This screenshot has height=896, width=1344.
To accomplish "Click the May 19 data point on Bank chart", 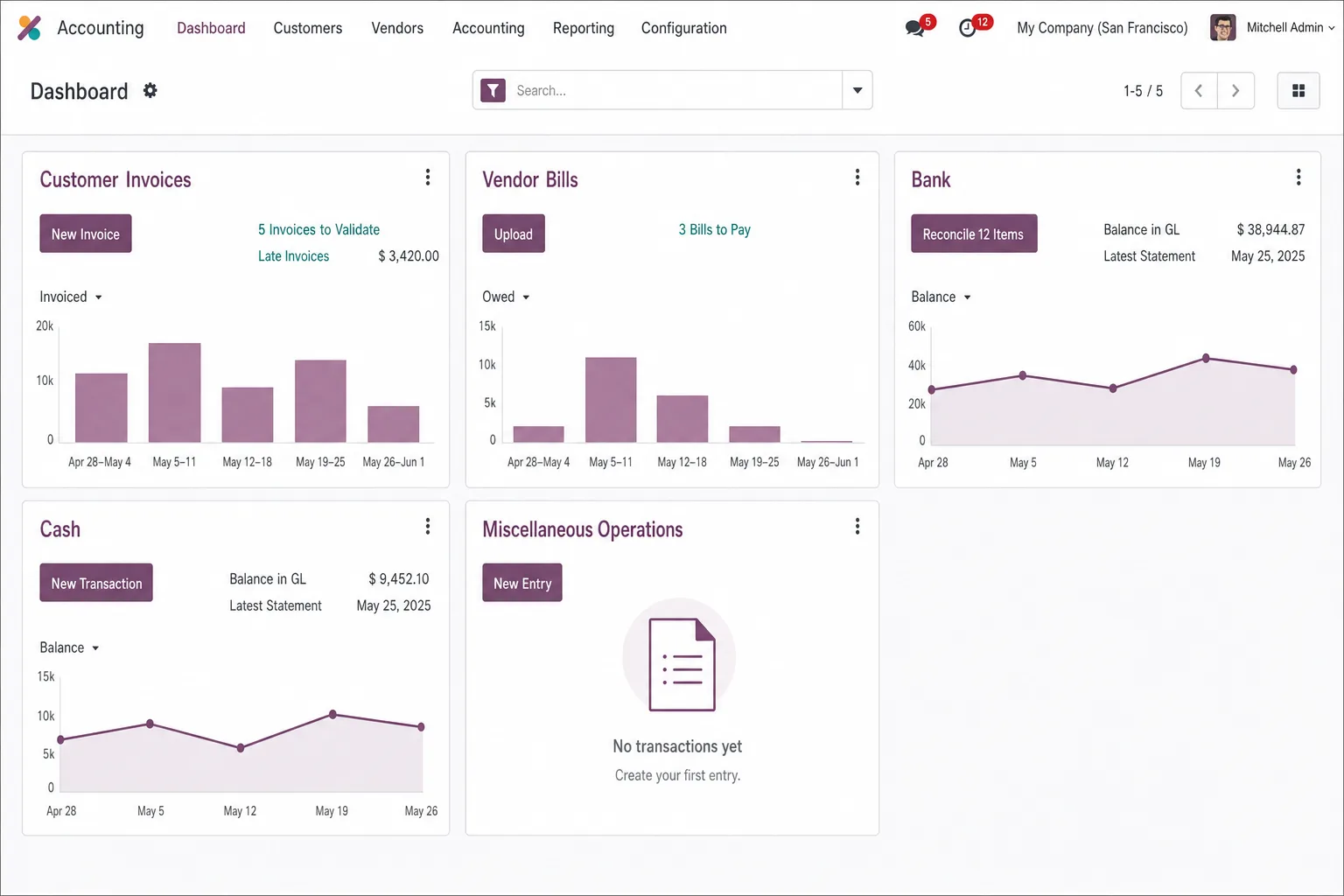I will [1206, 358].
